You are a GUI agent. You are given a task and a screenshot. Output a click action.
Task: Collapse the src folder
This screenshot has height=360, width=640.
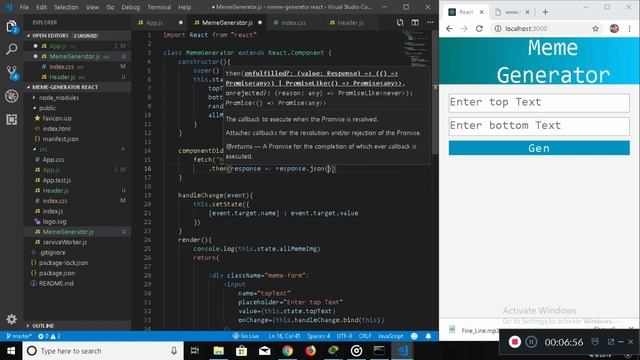[43, 149]
